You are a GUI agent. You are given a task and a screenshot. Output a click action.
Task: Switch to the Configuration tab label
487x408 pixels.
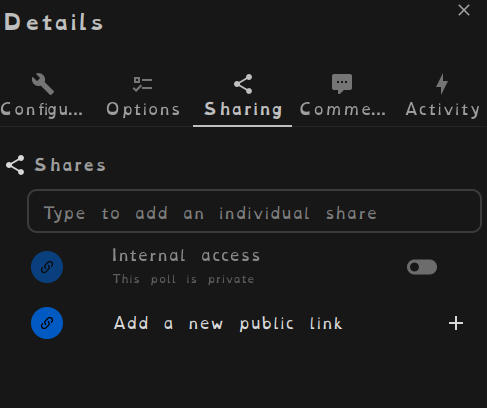(x=42, y=110)
